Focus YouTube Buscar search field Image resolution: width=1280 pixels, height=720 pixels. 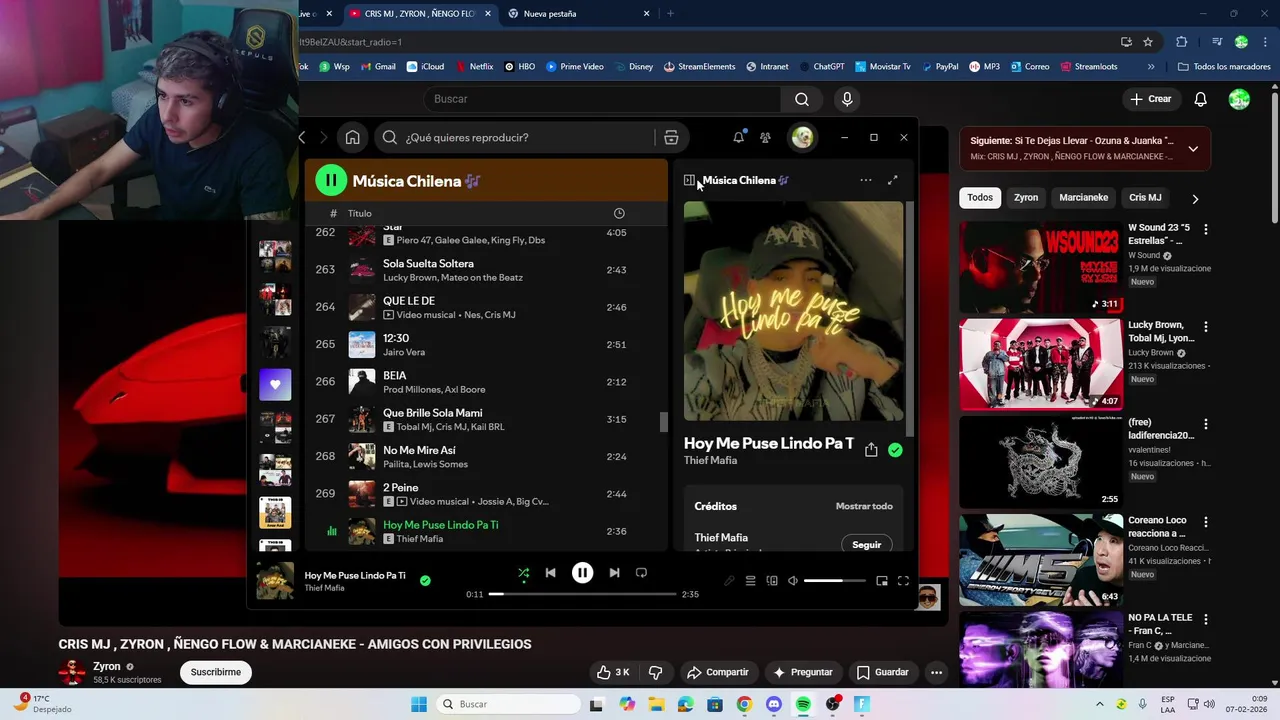[x=602, y=99]
